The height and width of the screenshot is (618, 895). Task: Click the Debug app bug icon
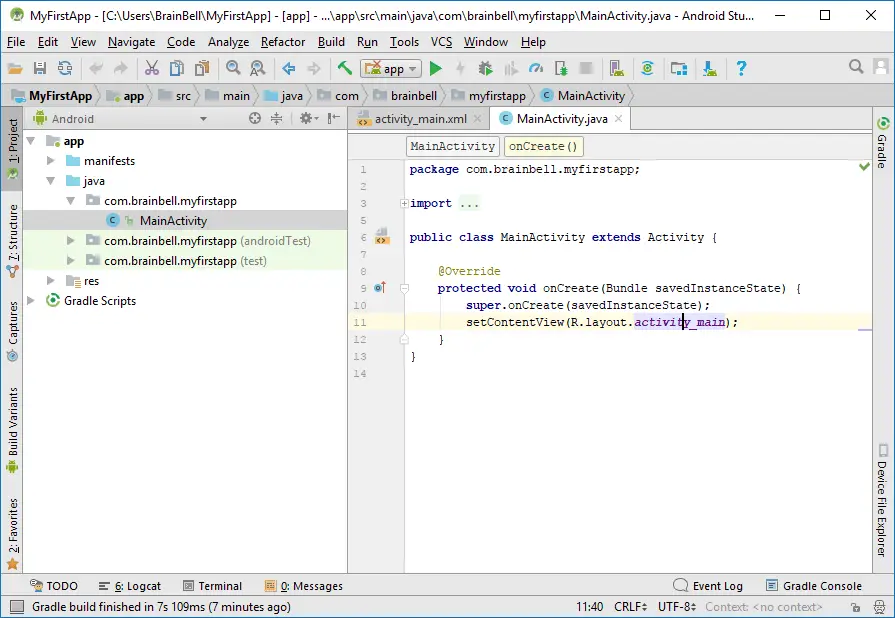tap(485, 69)
